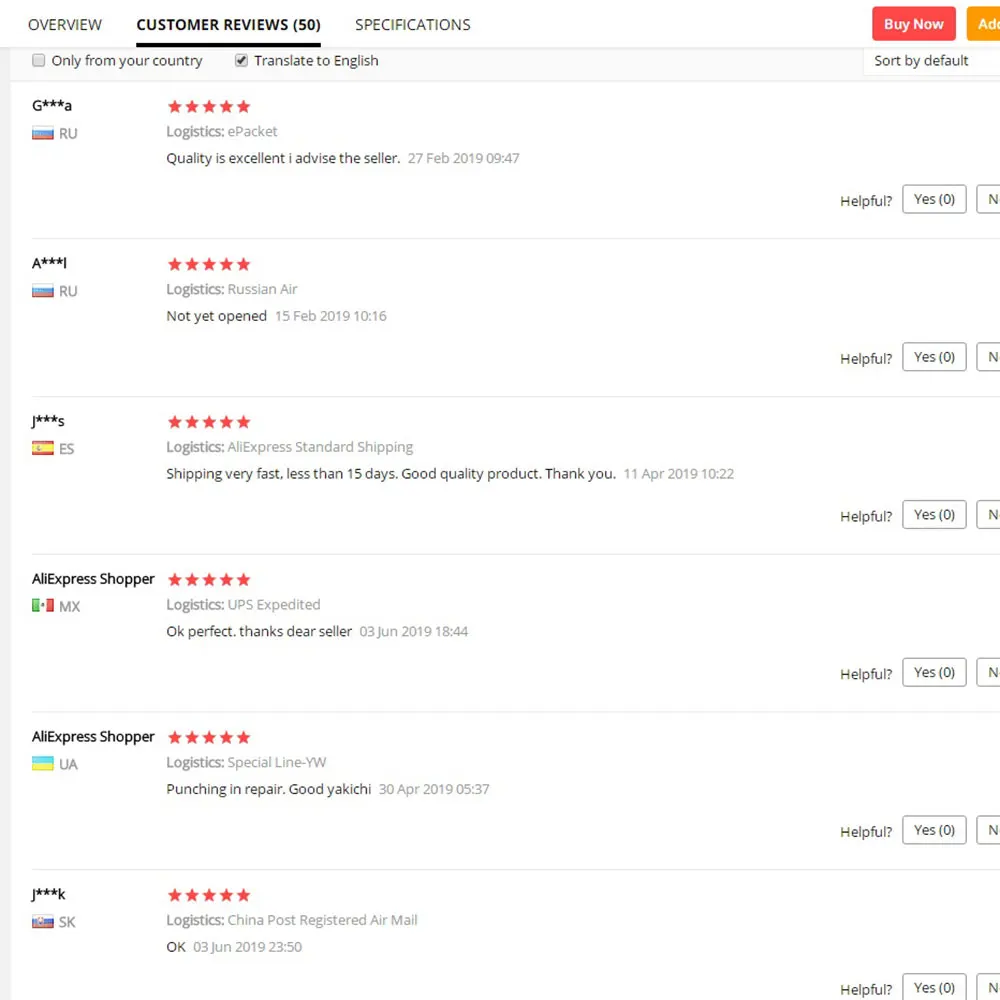Switch to the Overview tab

(x=65, y=24)
